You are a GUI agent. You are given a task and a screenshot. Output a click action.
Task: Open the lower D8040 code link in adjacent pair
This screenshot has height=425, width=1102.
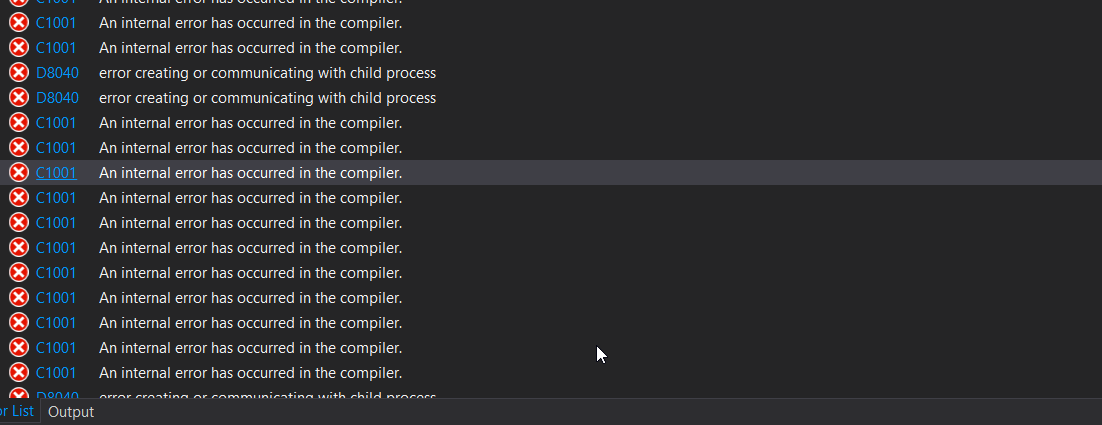point(57,98)
